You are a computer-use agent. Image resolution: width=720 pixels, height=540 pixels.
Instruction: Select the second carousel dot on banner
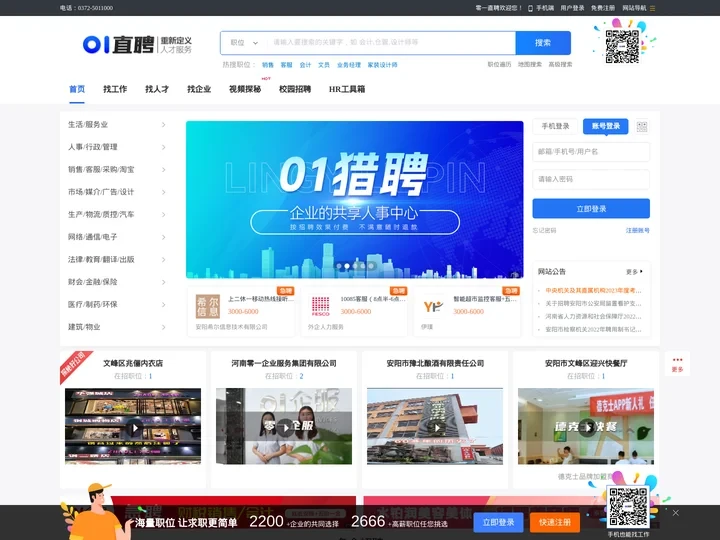pyautogui.click(x=347, y=266)
